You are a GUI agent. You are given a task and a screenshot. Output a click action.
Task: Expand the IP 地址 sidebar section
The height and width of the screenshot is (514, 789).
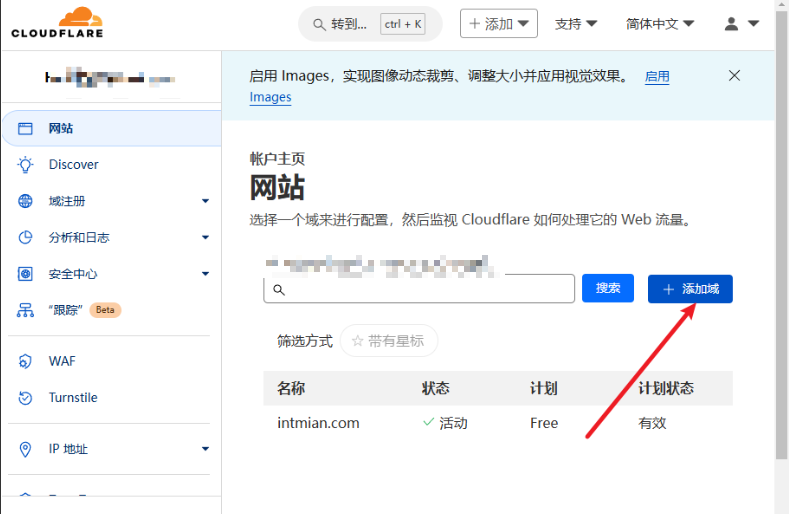pos(205,449)
